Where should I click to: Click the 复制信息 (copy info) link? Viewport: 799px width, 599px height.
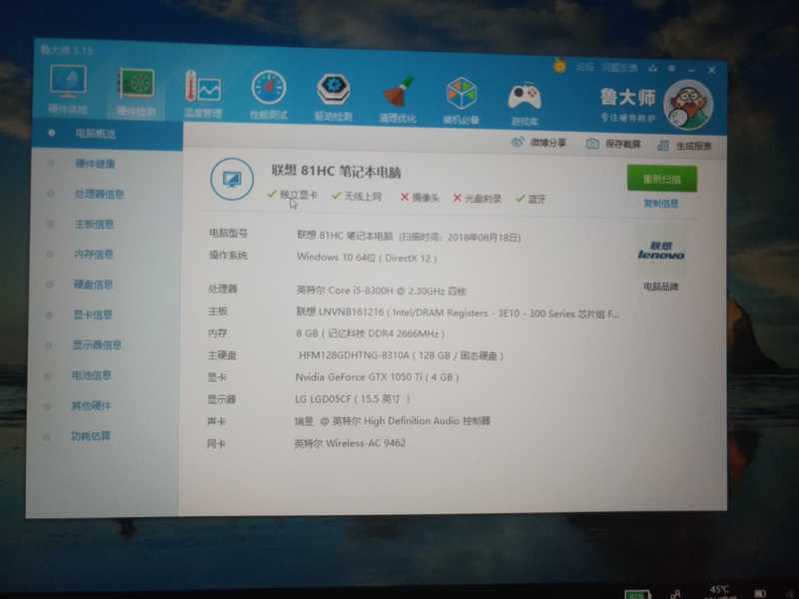[661, 204]
